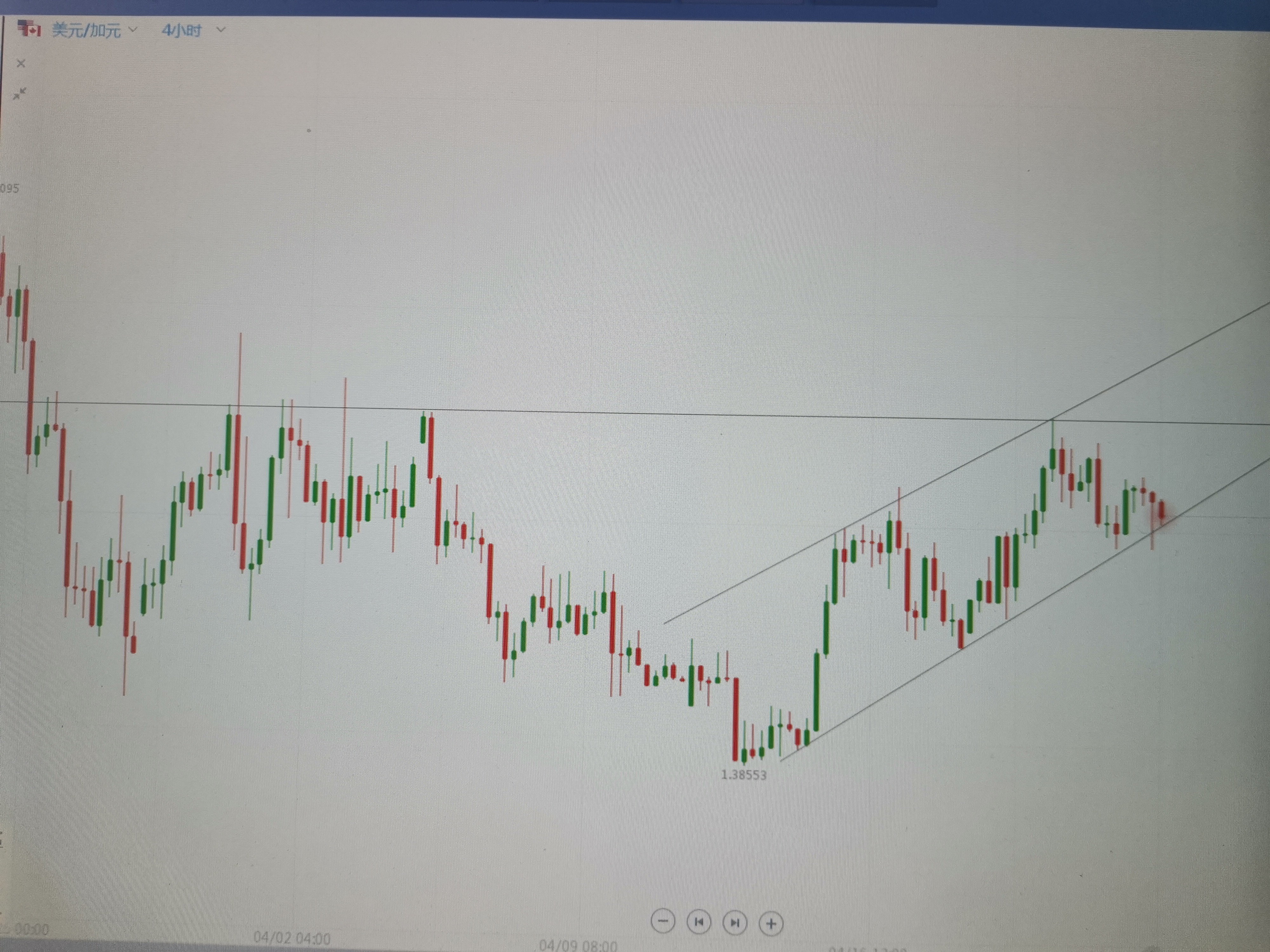Click the chevron next to 美元/加元
The image size is (1270, 952).
pos(133,29)
